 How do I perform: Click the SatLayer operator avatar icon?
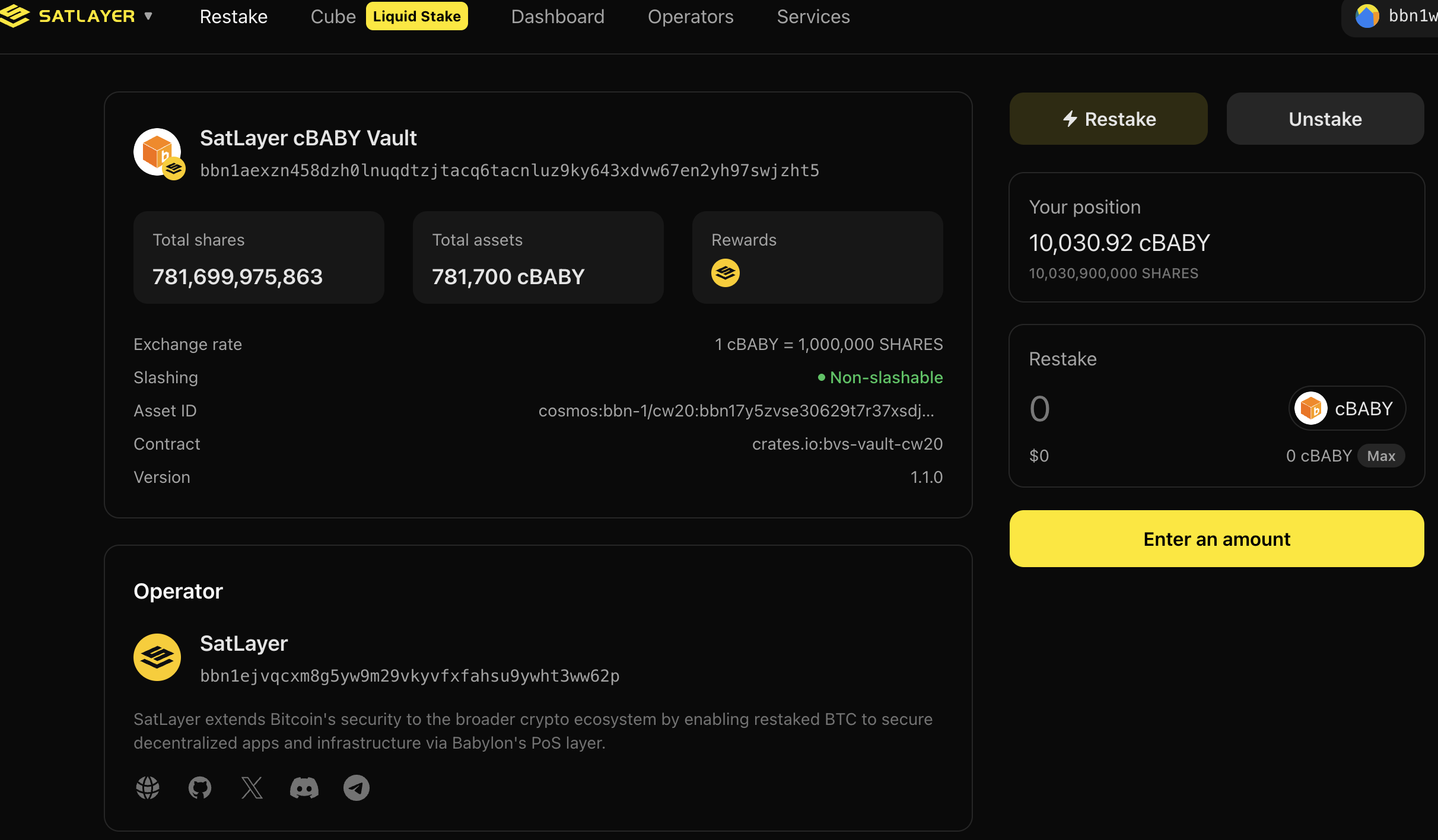[x=157, y=657]
